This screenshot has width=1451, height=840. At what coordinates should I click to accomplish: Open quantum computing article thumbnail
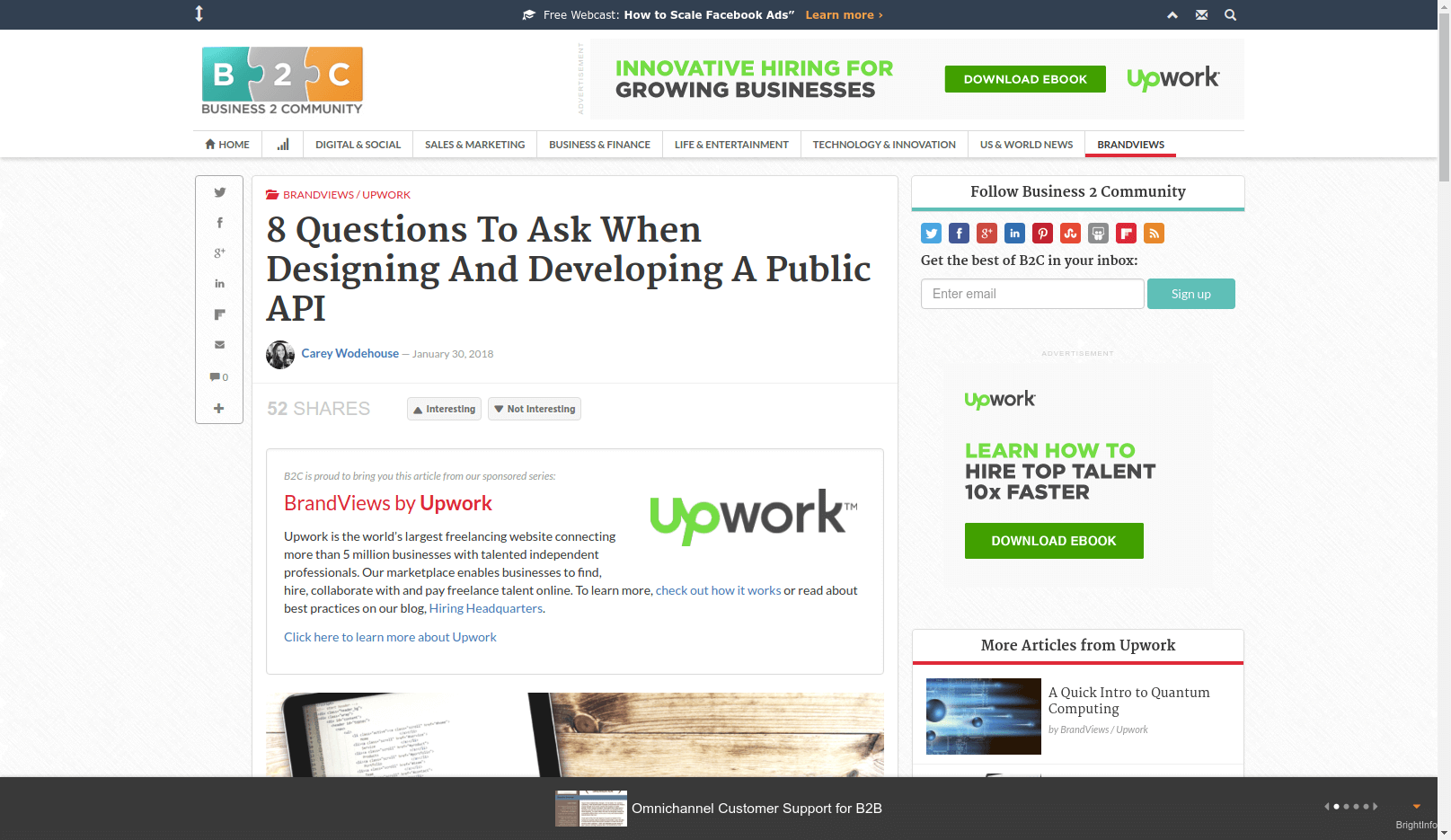(984, 716)
